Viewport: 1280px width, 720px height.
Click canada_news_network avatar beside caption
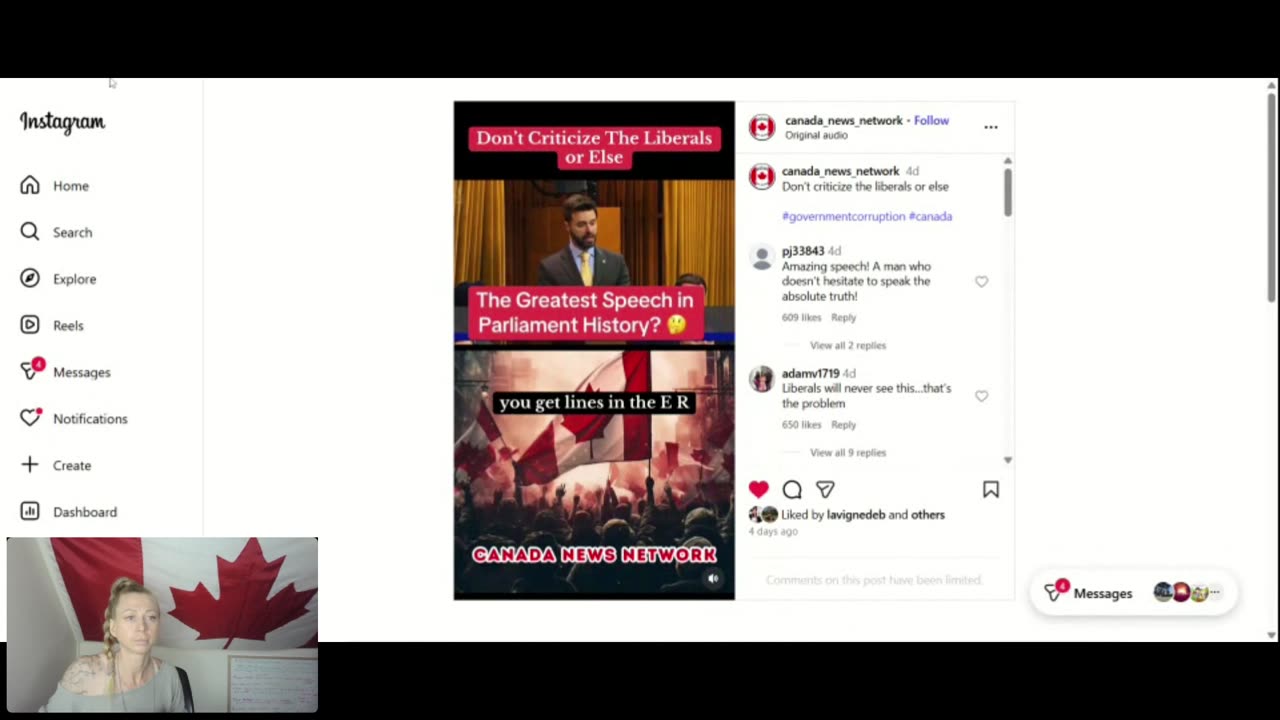click(762, 177)
